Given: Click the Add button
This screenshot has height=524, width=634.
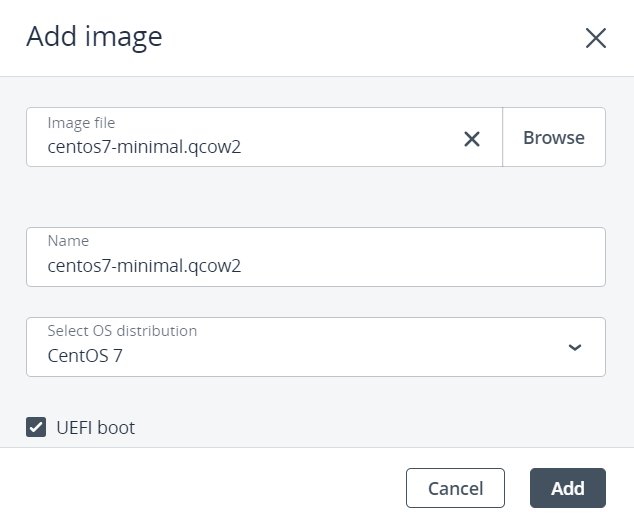Looking at the screenshot, I should (x=567, y=488).
